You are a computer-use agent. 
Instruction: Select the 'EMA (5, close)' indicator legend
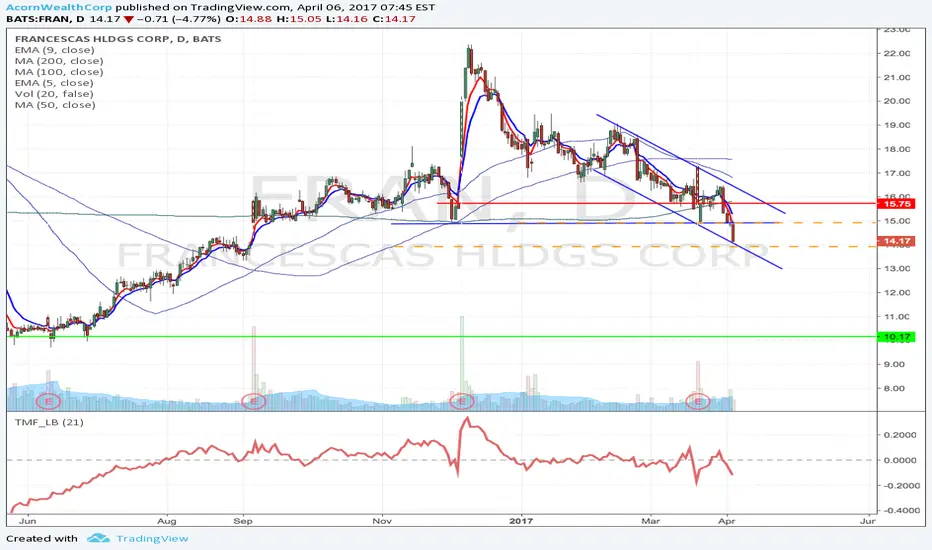[x=54, y=83]
